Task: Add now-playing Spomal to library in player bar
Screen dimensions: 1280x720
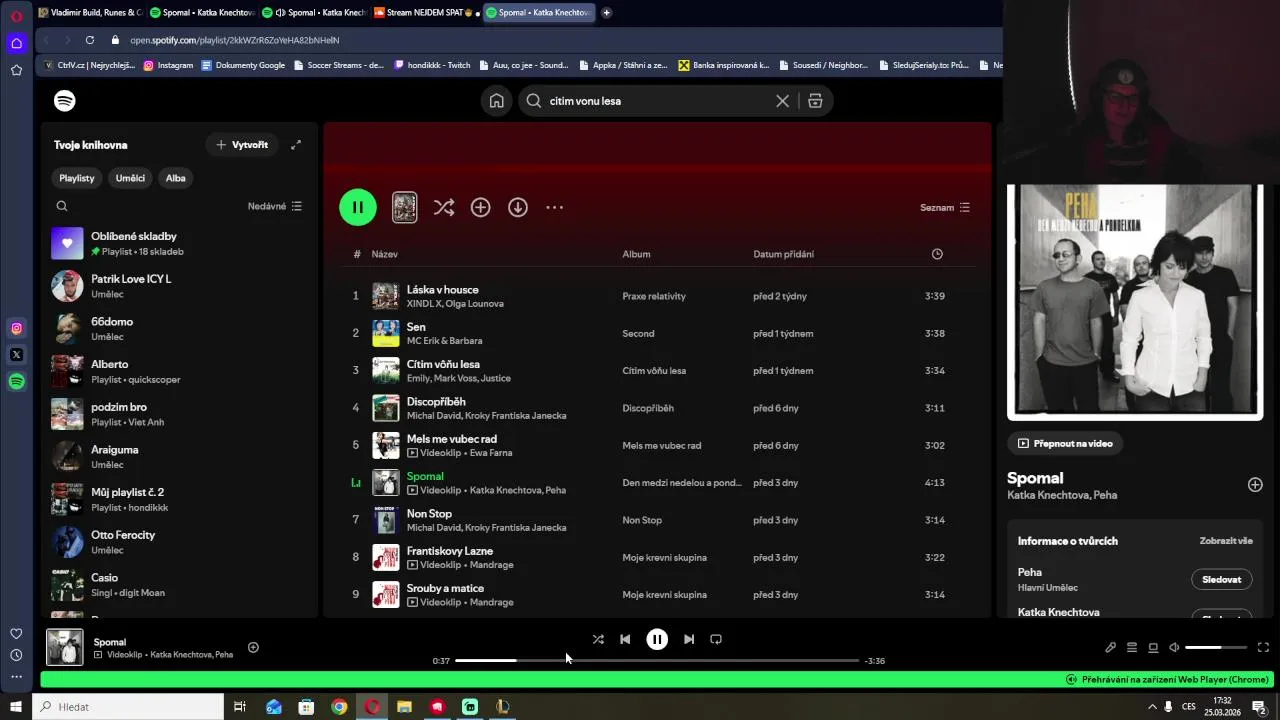Action: coord(253,647)
